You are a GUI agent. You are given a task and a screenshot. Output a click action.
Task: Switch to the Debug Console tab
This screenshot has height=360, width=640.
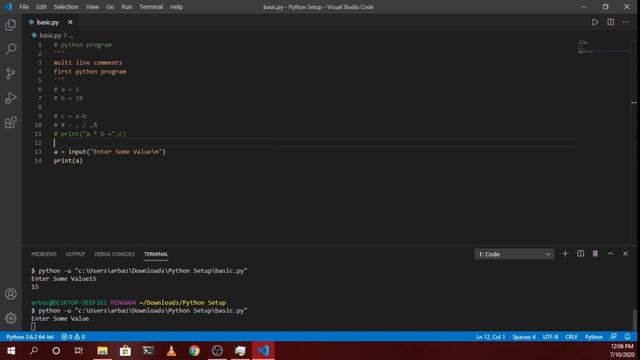click(x=114, y=254)
